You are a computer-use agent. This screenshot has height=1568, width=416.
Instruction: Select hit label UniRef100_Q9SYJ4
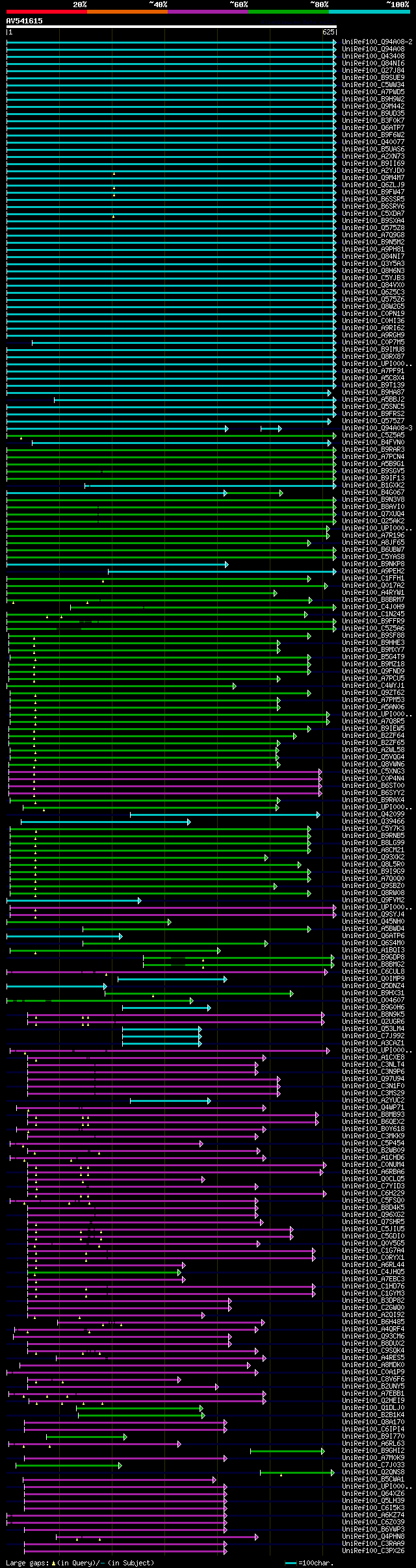pos(373,914)
